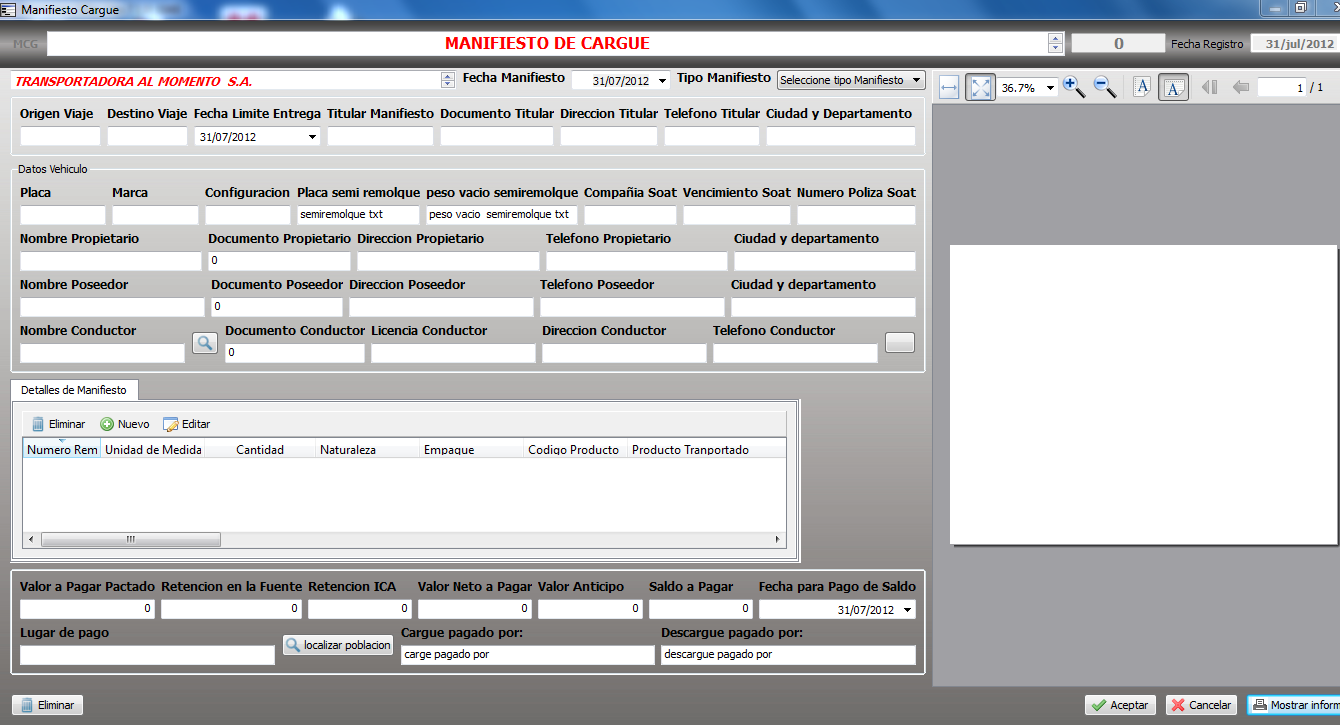Screen dimensions: 1340x725
Task: Click the Unidad de Medida column header
Action: [153, 450]
